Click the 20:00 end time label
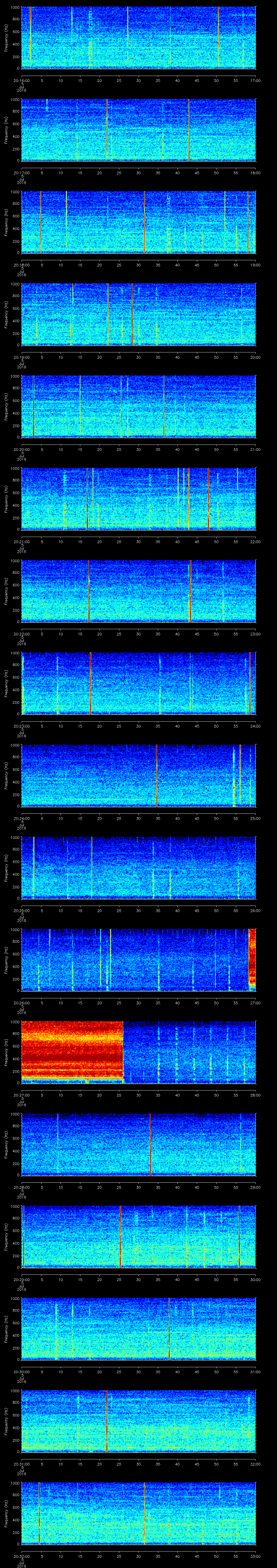The width and height of the screenshot is (277, 1568). [x=255, y=357]
